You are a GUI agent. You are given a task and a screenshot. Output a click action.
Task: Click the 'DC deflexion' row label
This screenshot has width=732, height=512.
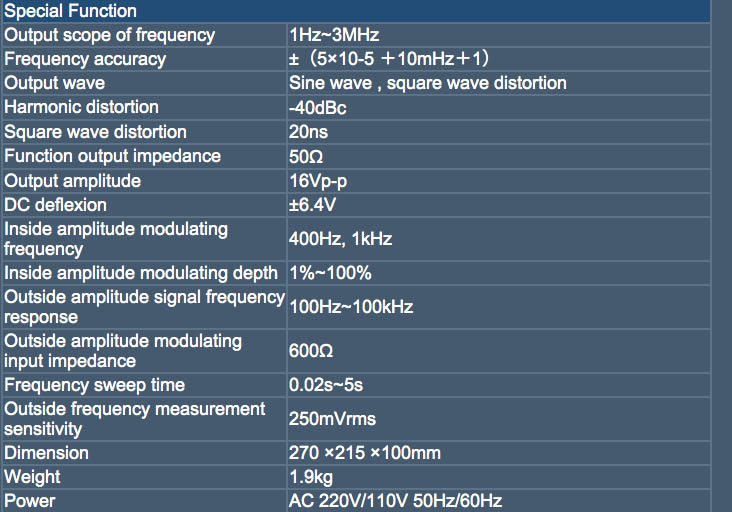pos(55,205)
